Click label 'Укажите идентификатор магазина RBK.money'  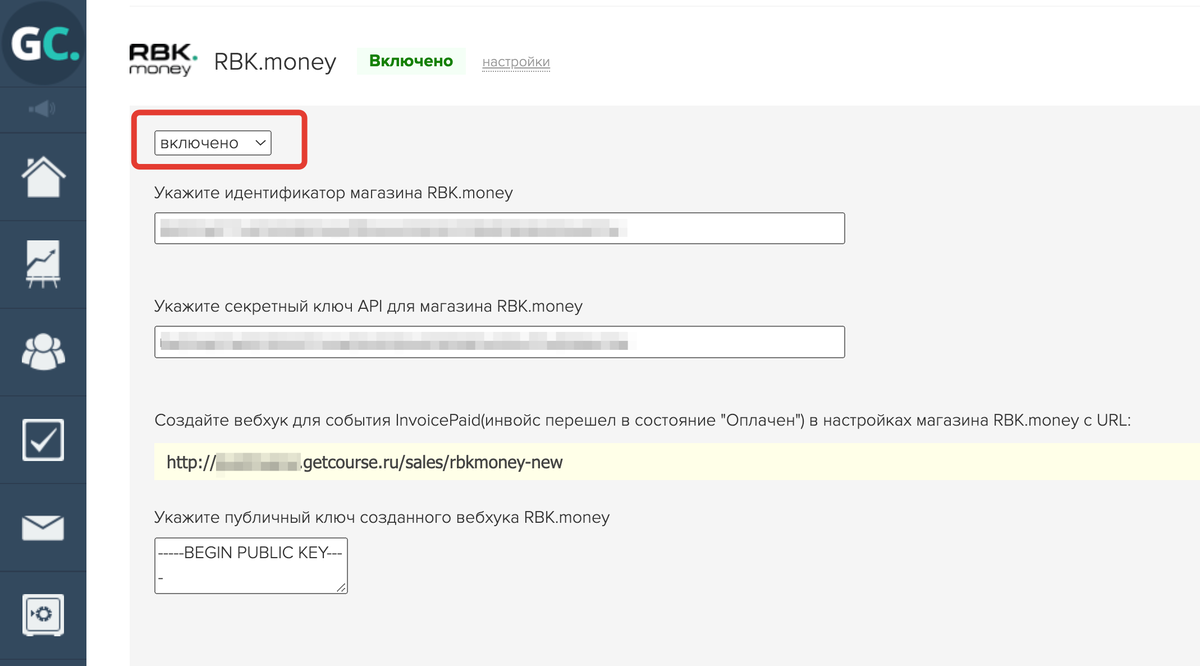334,193
